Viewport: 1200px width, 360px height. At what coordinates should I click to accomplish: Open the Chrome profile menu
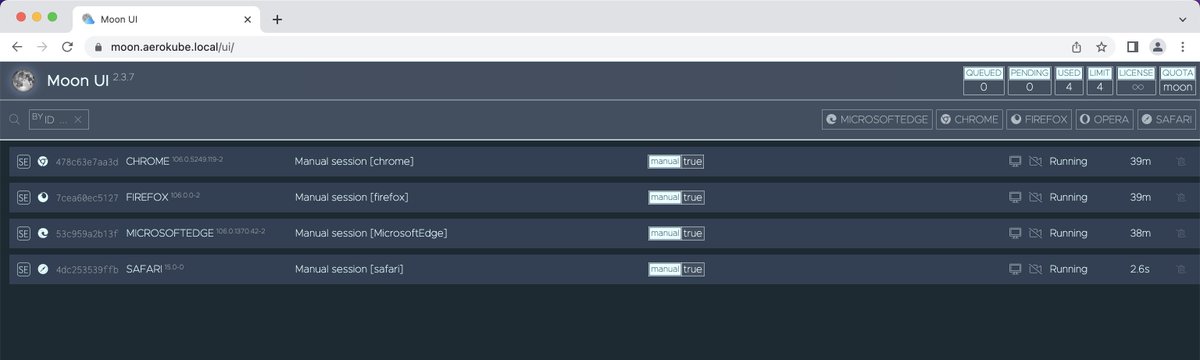(1157, 47)
